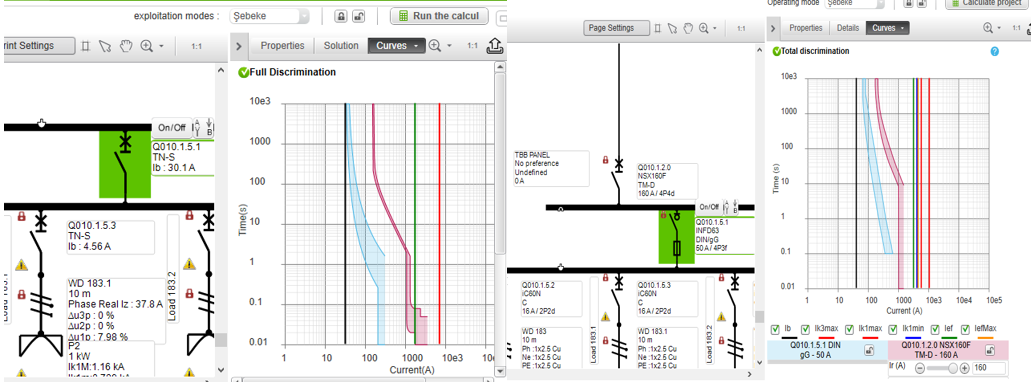Click the lock icon beside exploitation modes
Screen dimensions: 1034x382
[x=342, y=16]
